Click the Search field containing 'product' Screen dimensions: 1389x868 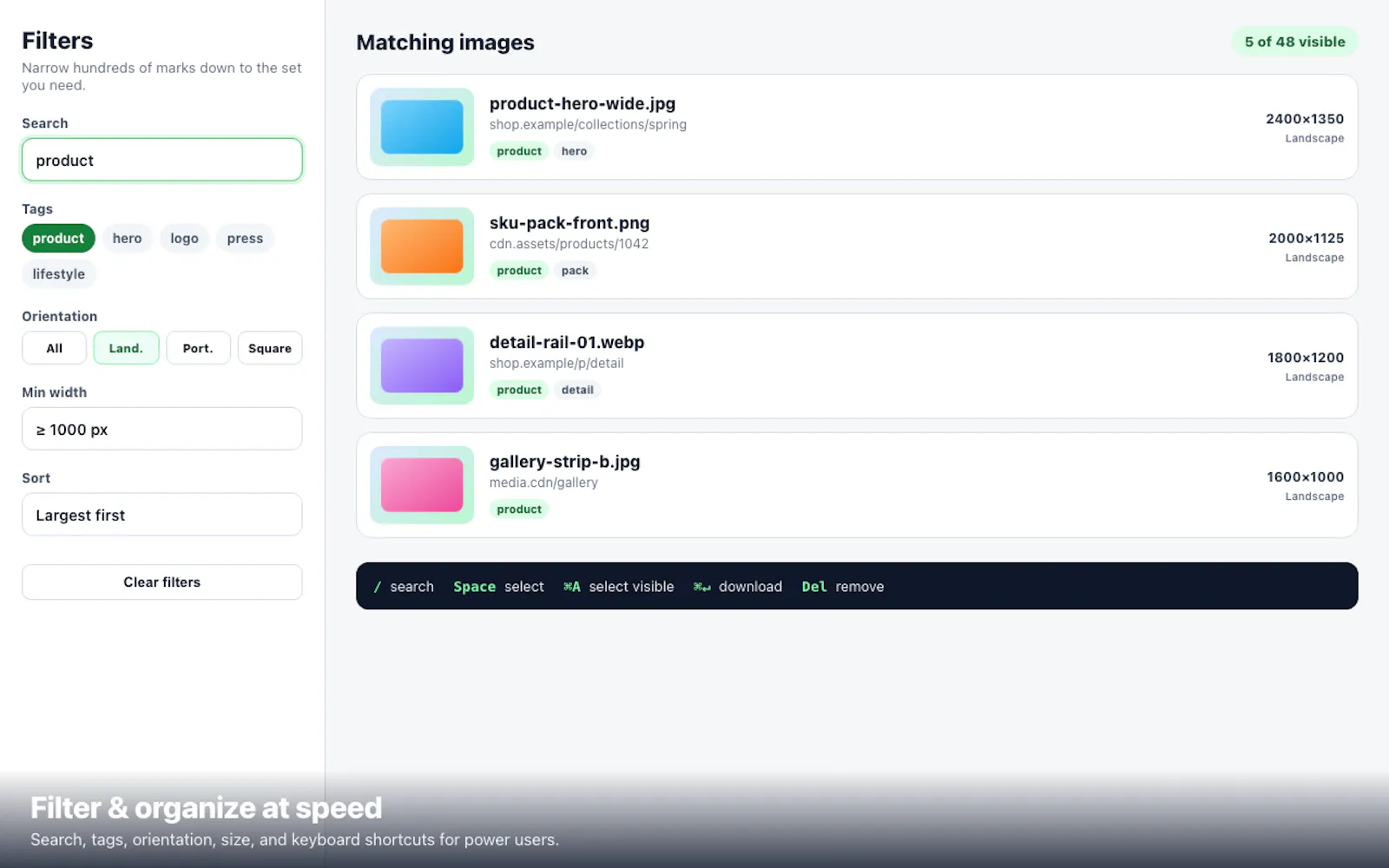pos(162,160)
